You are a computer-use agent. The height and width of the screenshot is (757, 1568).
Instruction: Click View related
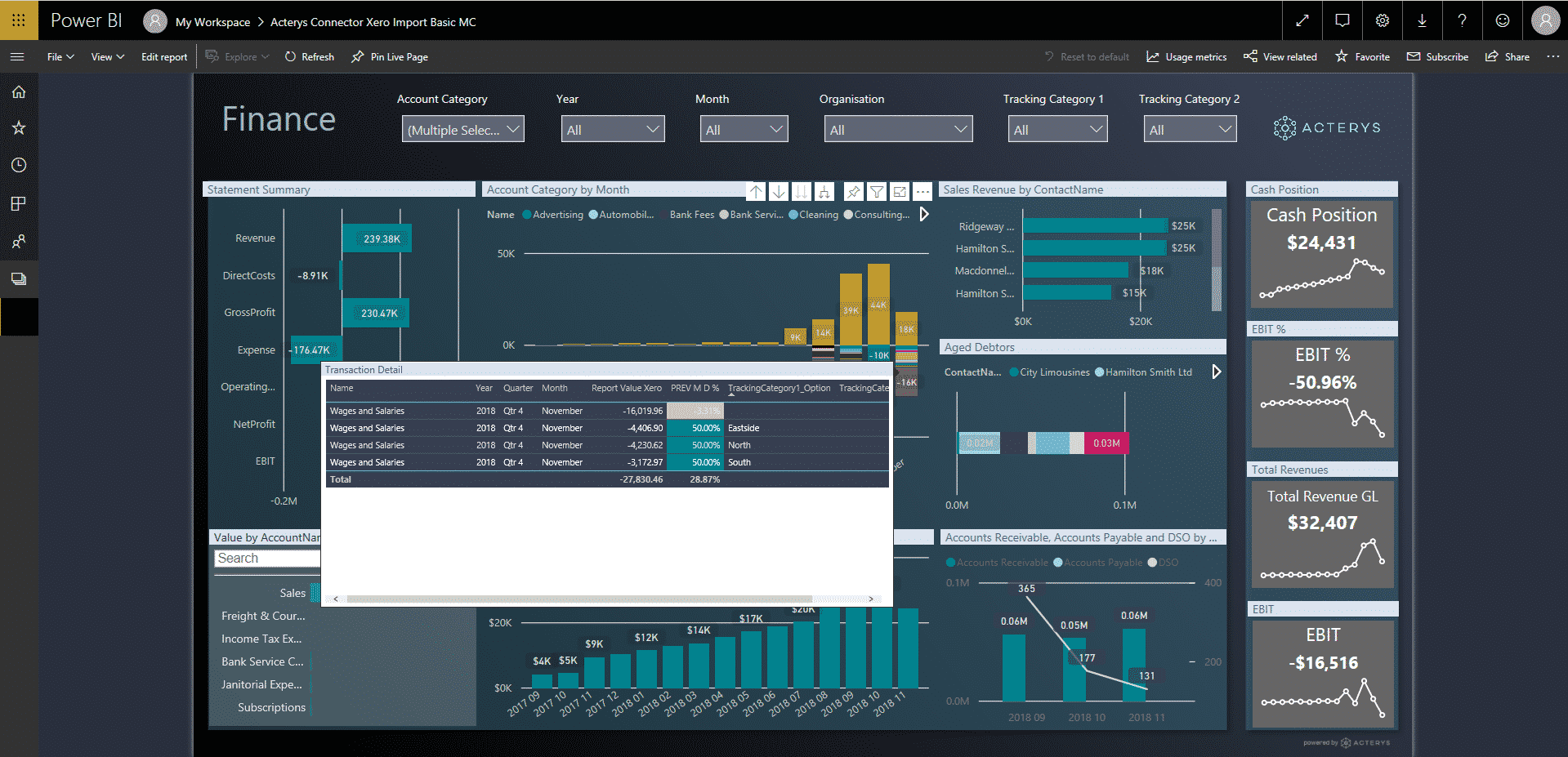point(1280,56)
